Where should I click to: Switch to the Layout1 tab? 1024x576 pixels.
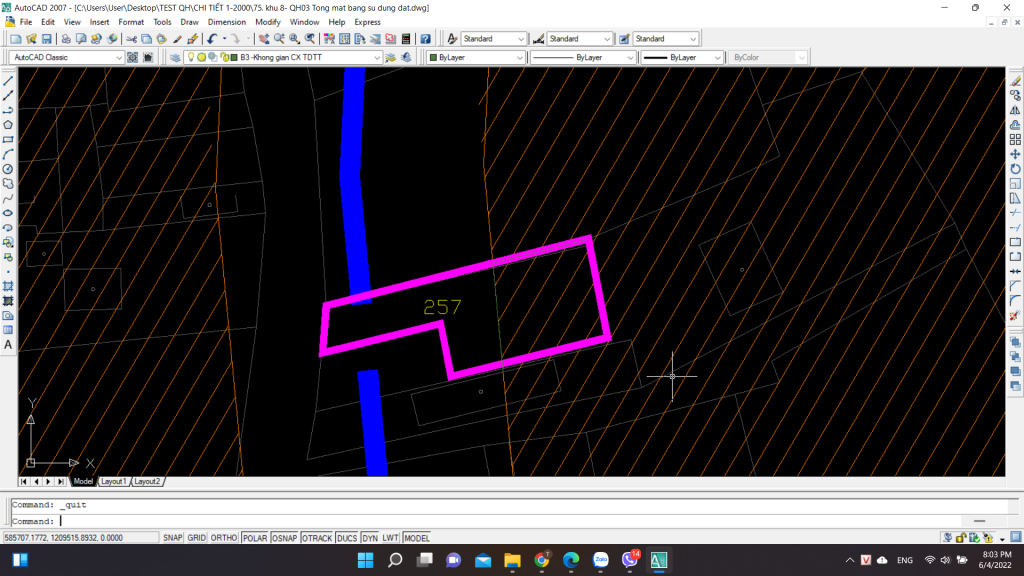[x=114, y=482]
